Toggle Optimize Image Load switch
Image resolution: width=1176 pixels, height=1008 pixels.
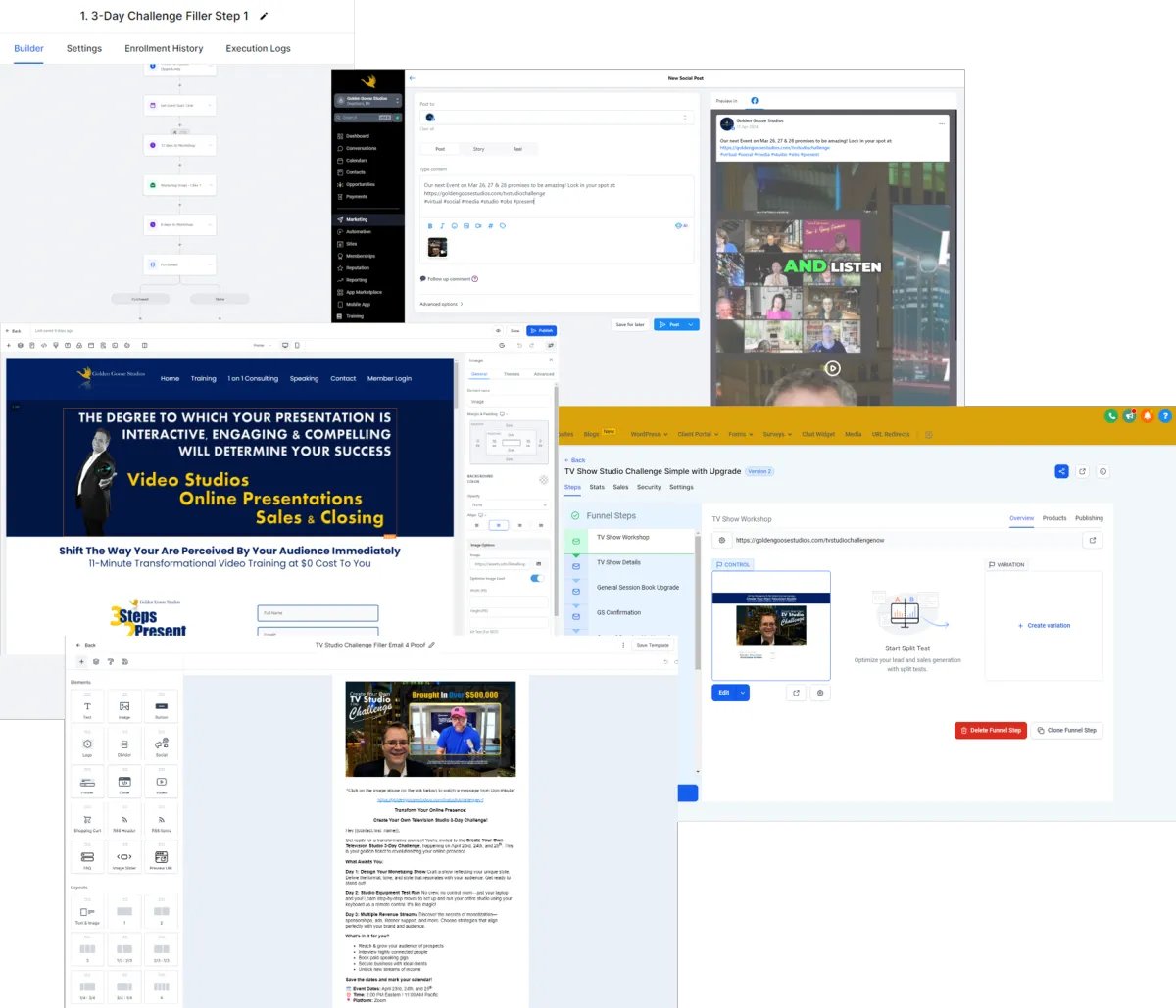pyautogui.click(x=536, y=578)
